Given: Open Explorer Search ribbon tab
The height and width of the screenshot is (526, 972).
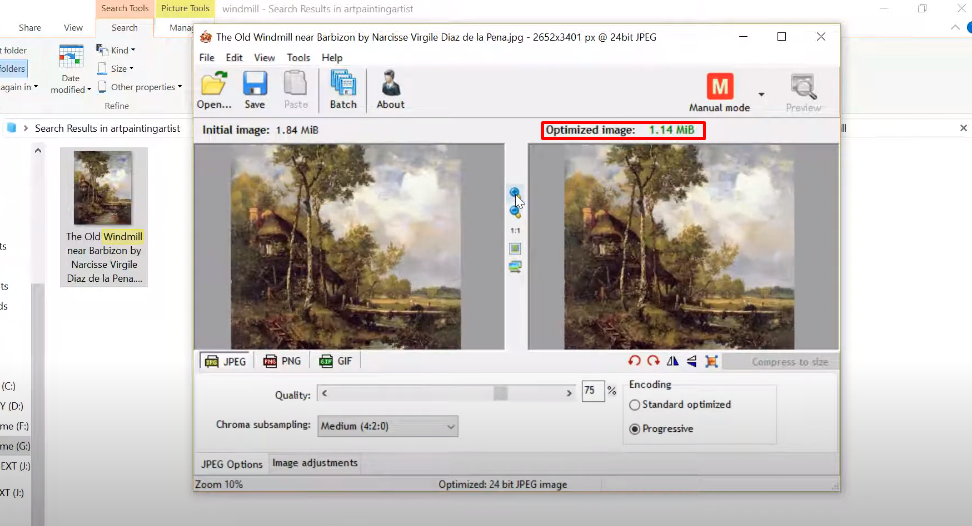Looking at the screenshot, I should [x=125, y=28].
